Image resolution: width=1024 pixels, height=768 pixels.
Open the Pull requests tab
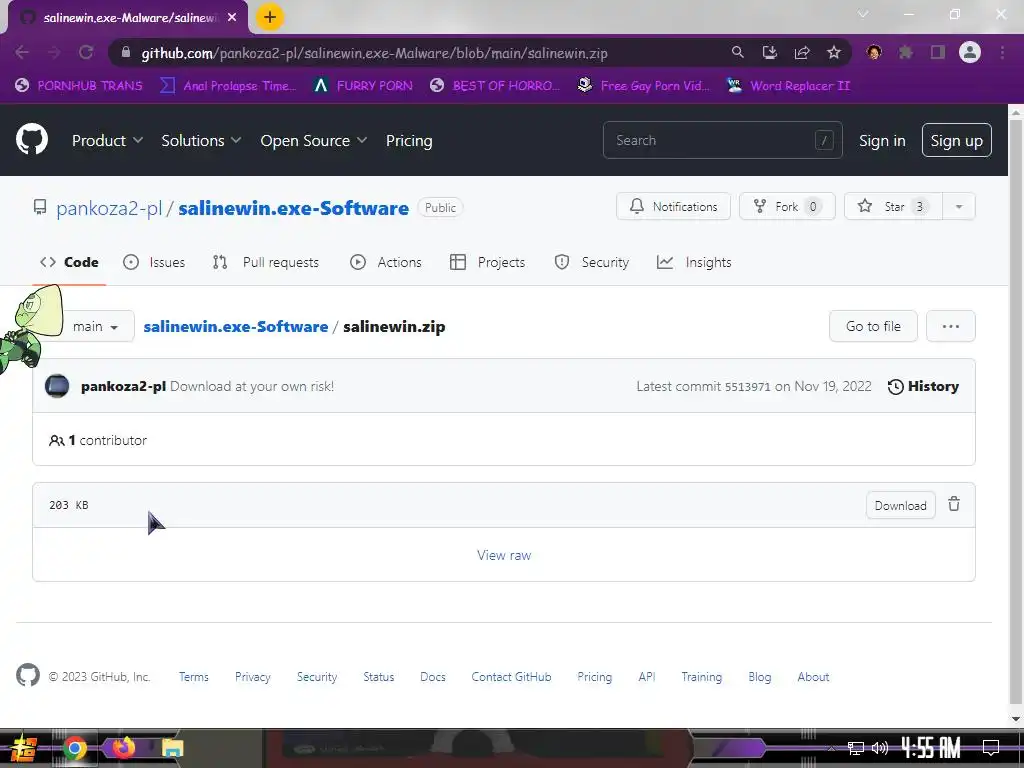(266, 262)
